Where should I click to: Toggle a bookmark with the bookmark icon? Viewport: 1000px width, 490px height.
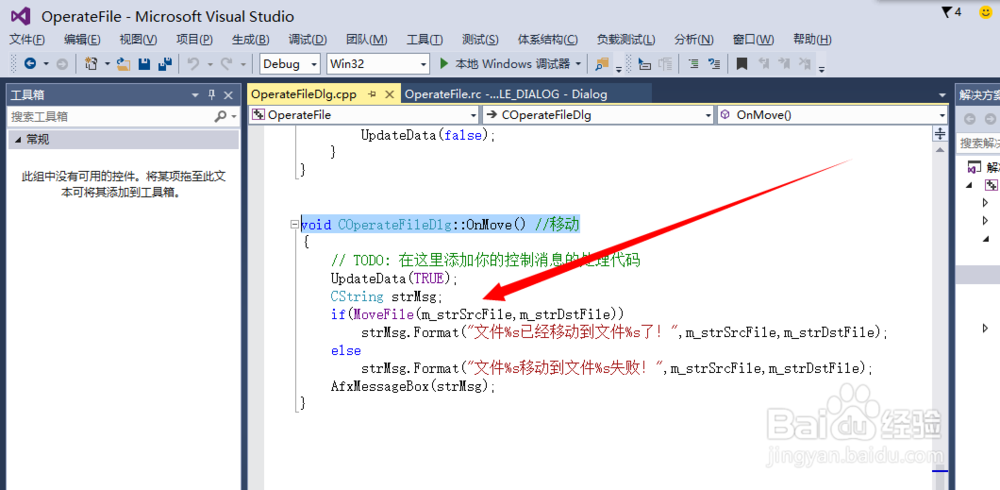tap(742, 64)
